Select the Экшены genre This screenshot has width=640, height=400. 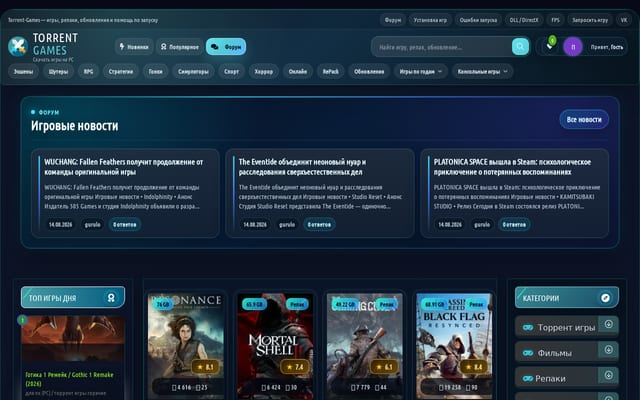tap(23, 71)
